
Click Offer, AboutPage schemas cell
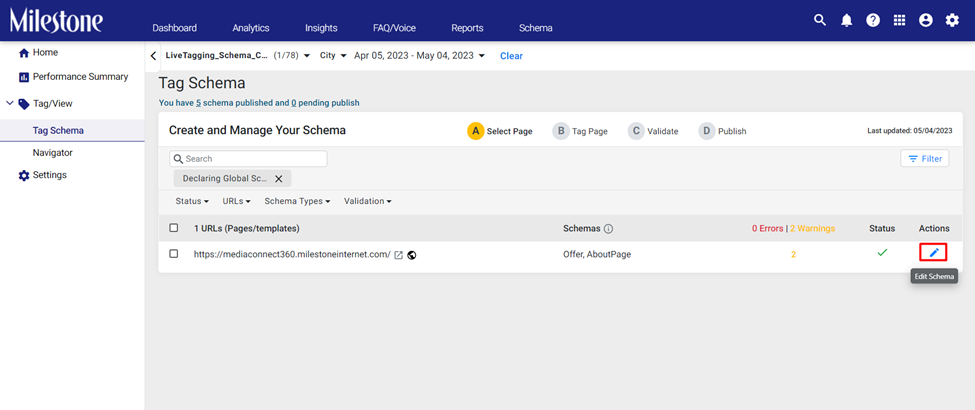coord(597,254)
